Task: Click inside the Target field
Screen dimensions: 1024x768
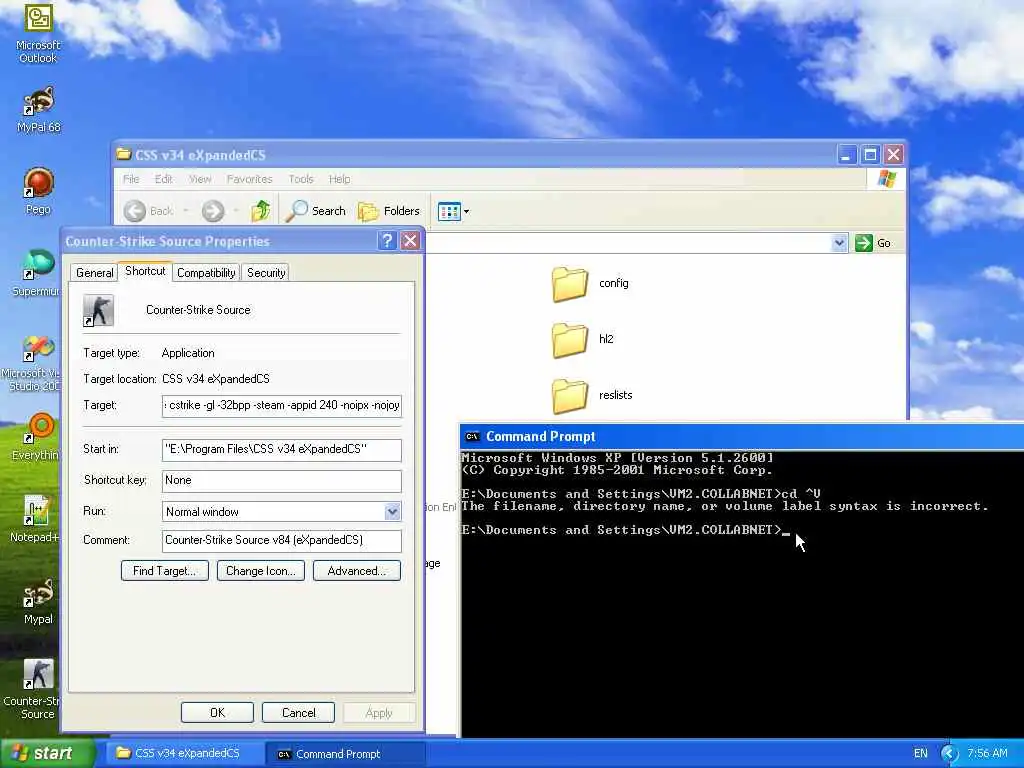Action: point(281,406)
